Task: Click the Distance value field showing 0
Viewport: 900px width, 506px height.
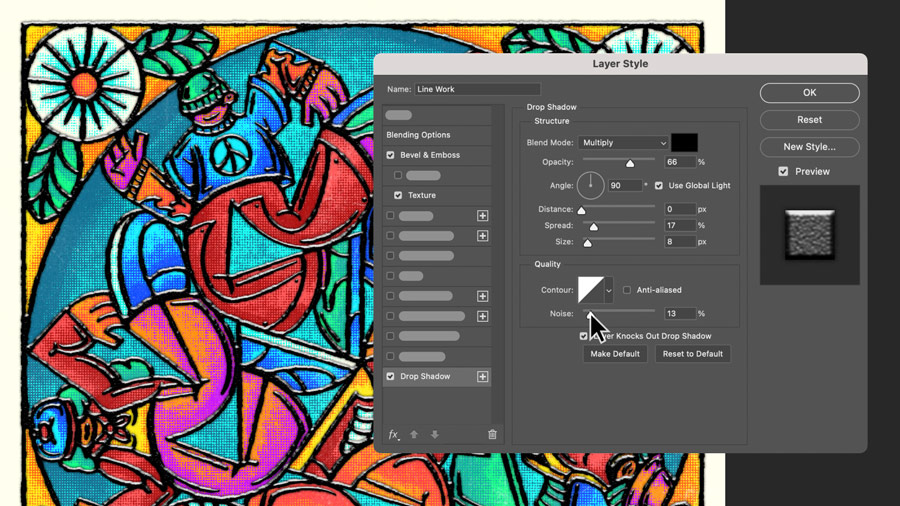Action: click(x=680, y=209)
